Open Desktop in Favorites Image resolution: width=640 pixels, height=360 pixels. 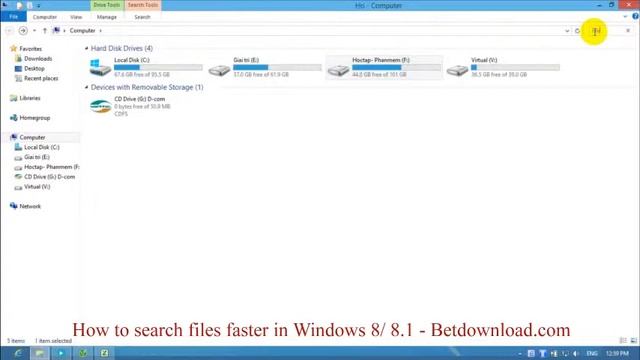(x=34, y=69)
